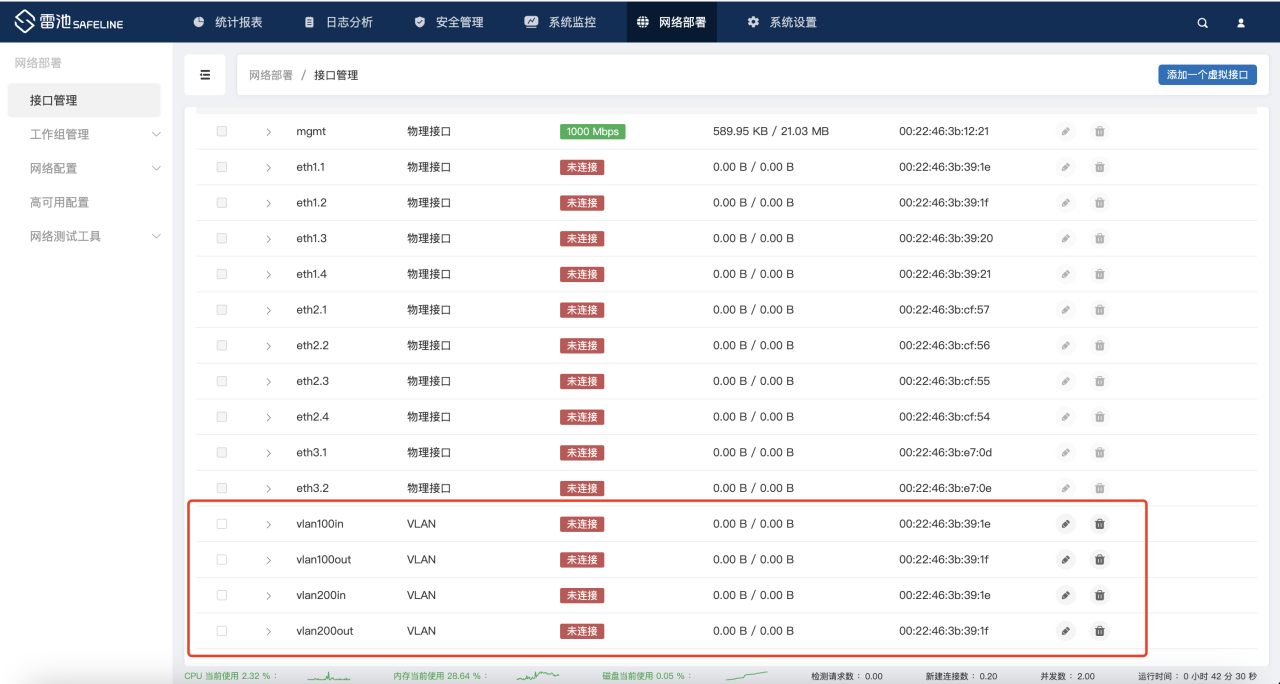Click the search icon in top bar
Screen dimensions: 1280x684
click(x=1202, y=22)
